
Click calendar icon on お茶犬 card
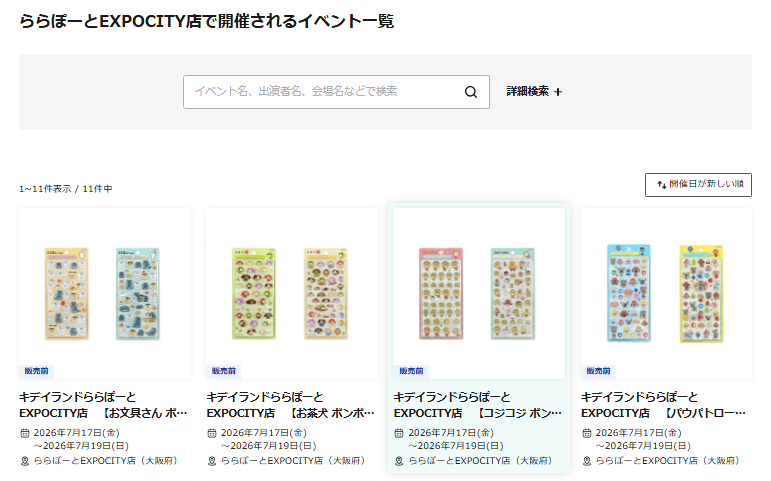212,433
